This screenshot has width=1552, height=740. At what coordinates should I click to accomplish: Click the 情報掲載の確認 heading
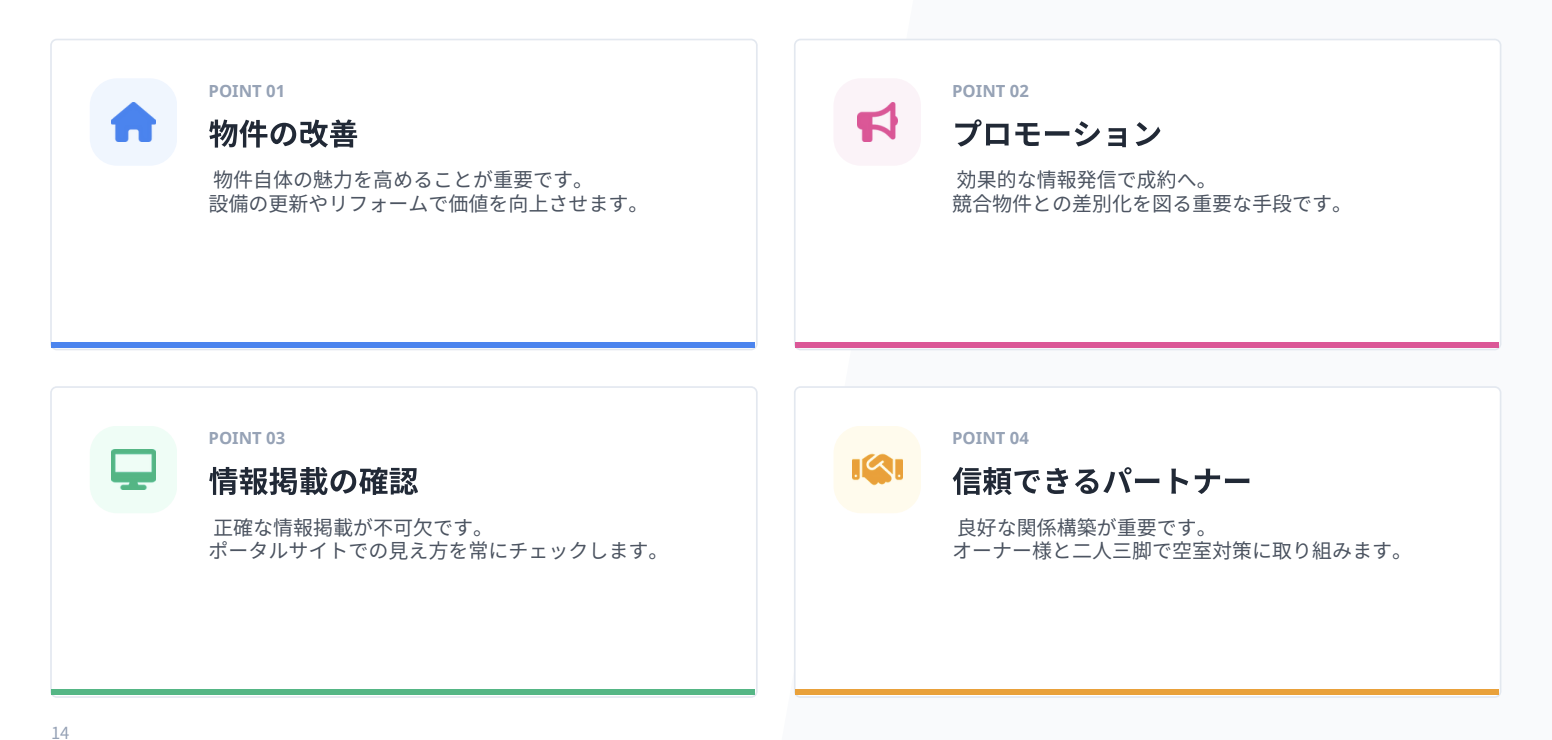(313, 481)
